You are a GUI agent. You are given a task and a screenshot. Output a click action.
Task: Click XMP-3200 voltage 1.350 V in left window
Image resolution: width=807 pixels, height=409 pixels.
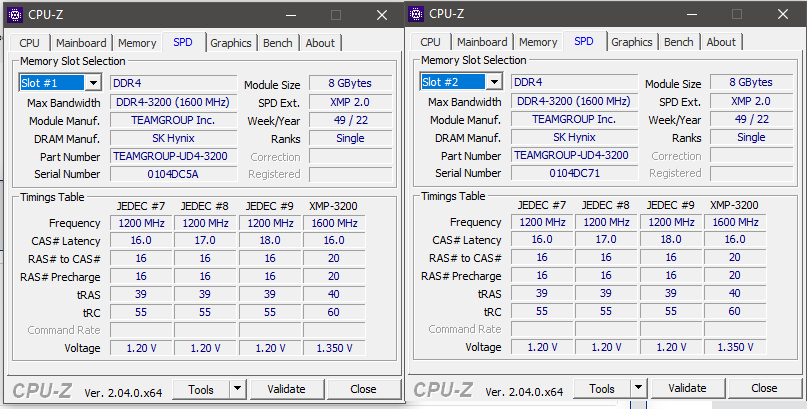pos(334,348)
